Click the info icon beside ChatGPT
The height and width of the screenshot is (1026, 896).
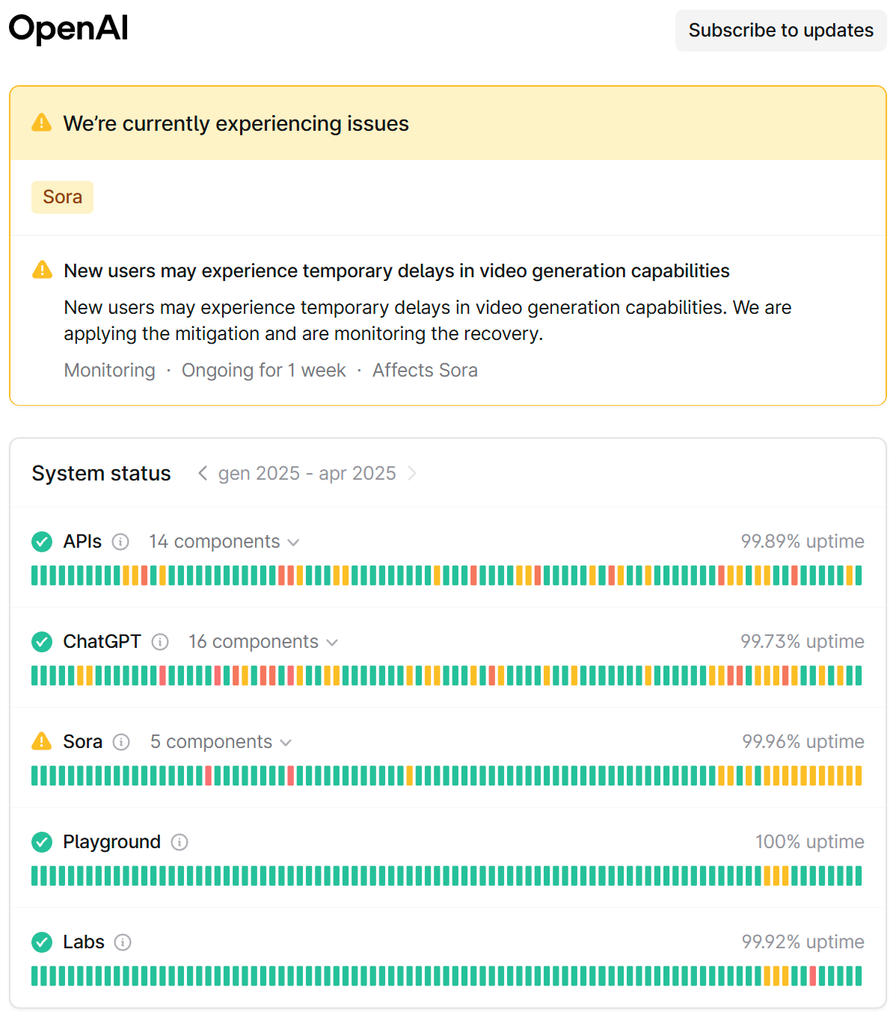[x=160, y=642]
